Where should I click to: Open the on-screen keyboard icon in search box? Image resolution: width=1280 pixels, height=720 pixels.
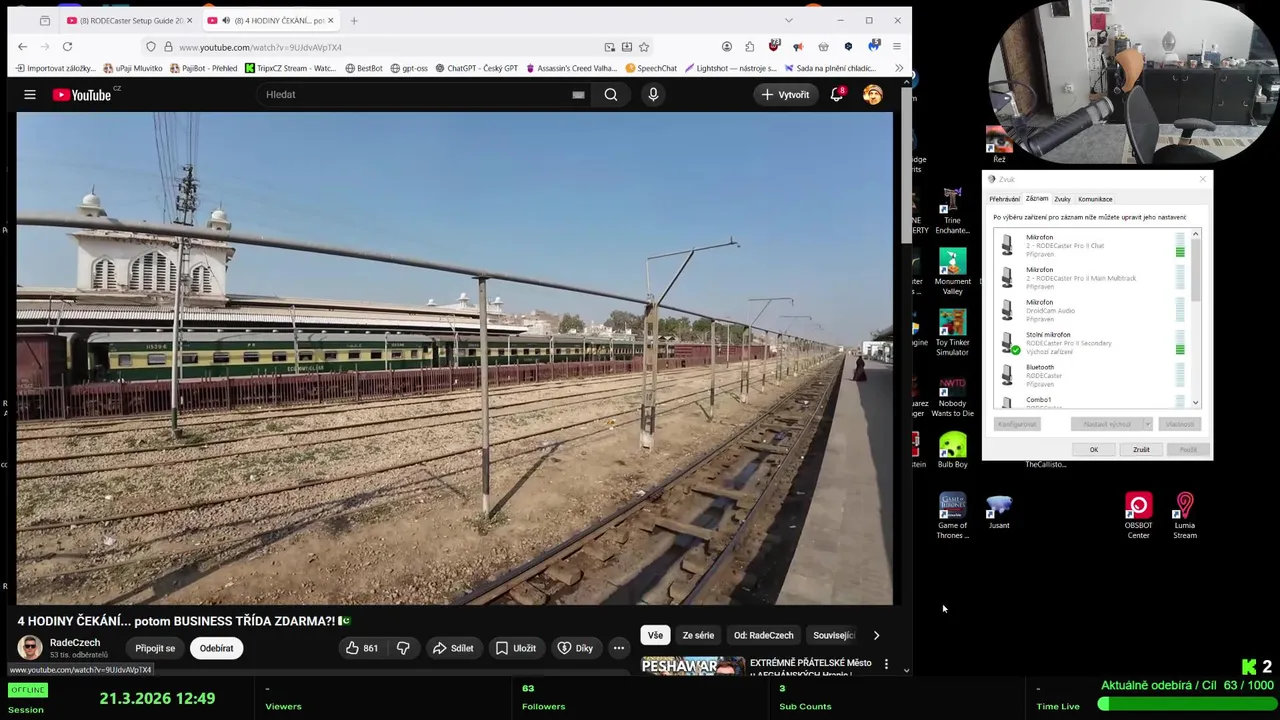578,94
